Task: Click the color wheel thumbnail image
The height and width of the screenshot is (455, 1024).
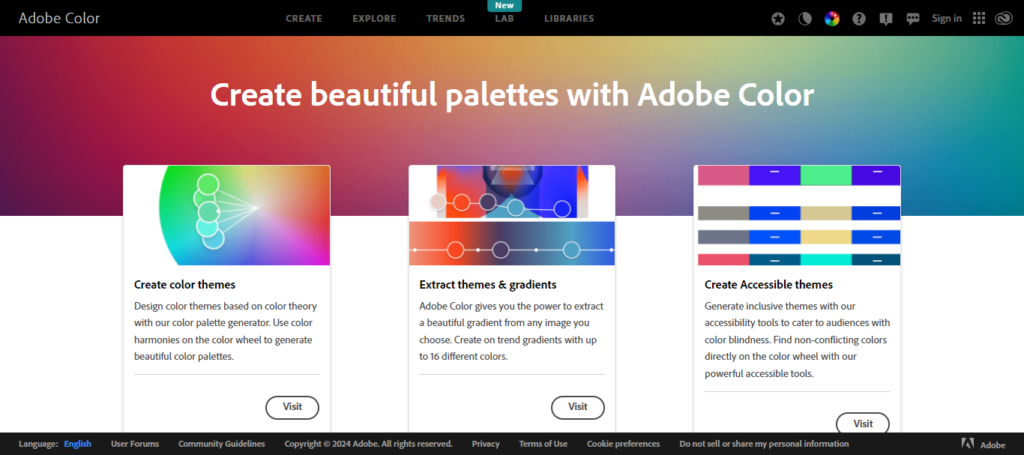Action: click(227, 215)
